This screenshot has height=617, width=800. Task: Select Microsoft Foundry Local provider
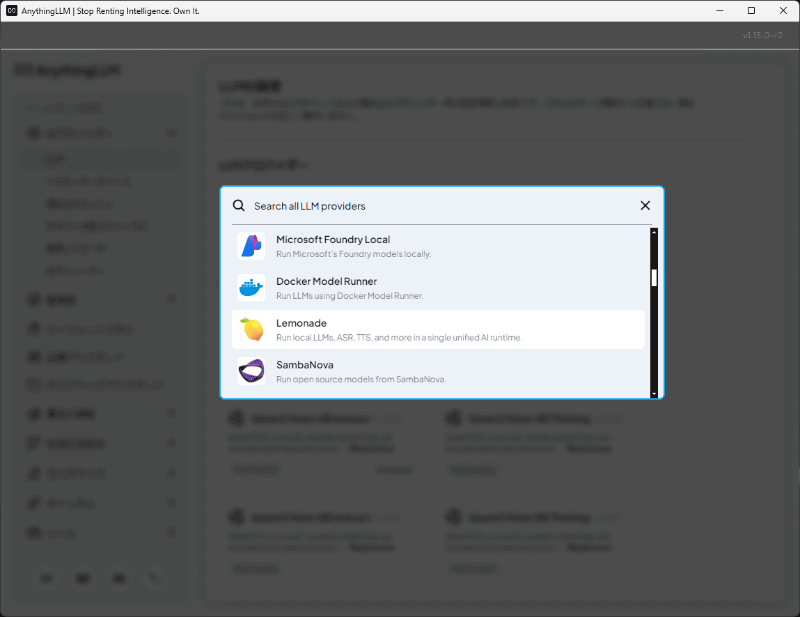(x=438, y=246)
